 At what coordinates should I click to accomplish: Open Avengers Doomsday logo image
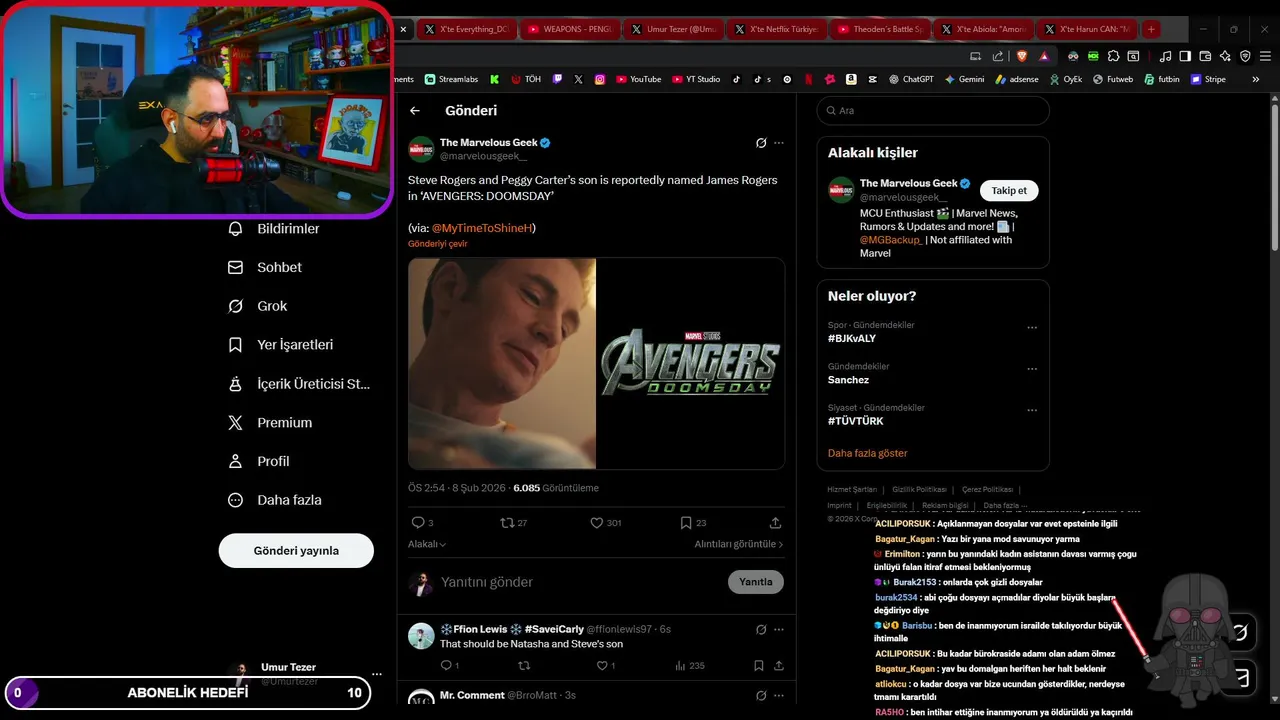click(691, 364)
